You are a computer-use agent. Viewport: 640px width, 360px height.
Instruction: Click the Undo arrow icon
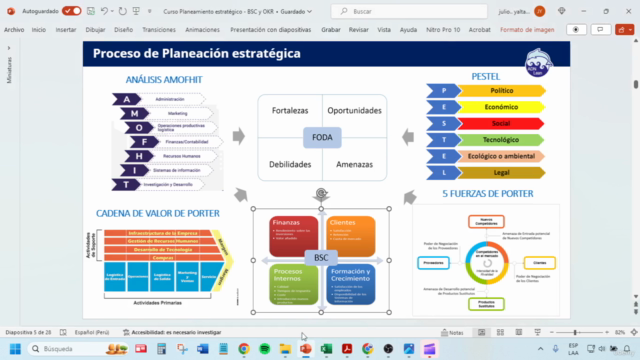point(104,11)
